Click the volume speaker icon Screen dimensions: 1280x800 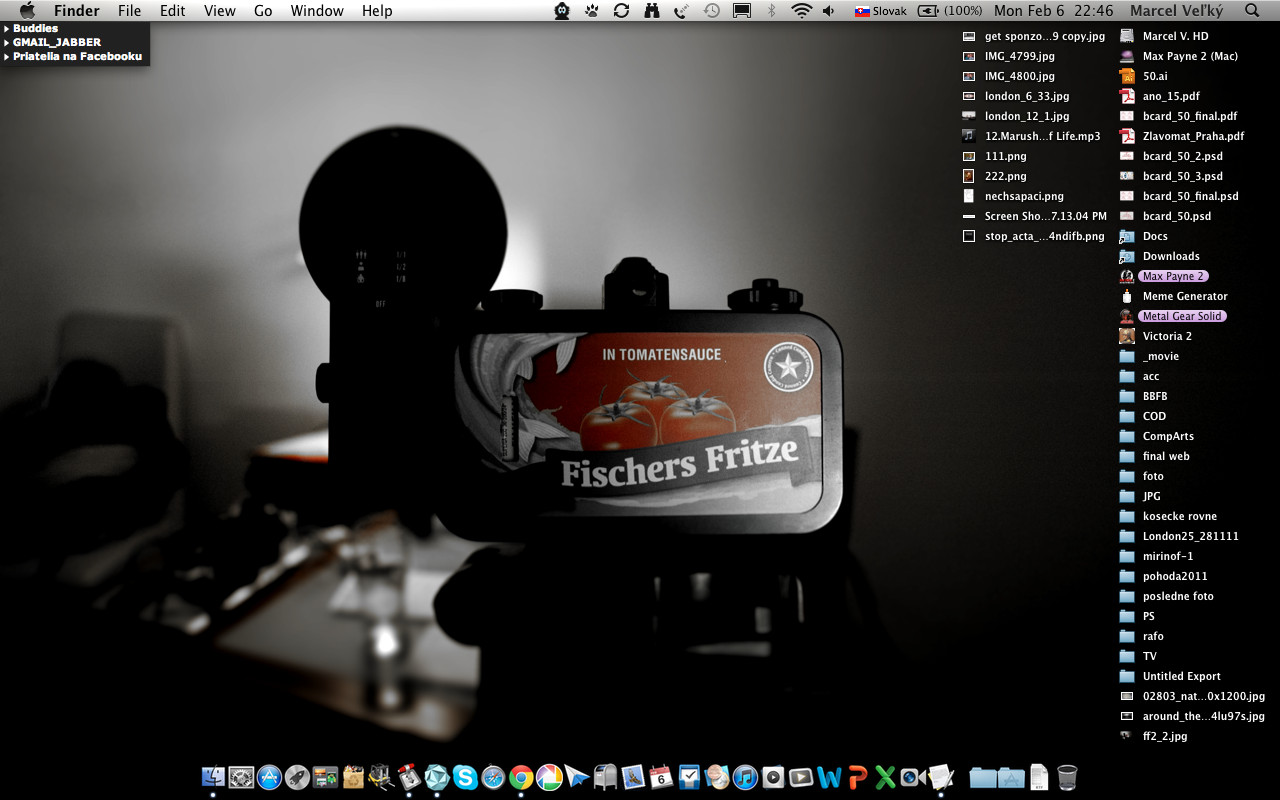click(829, 11)
